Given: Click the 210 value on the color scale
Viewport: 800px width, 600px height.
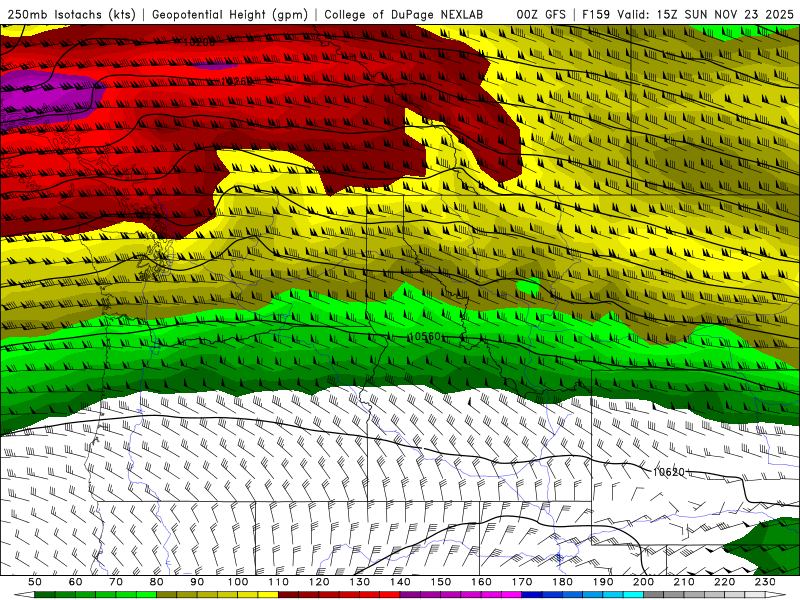Looking at the screenshot, I should (x=684, y=582).
